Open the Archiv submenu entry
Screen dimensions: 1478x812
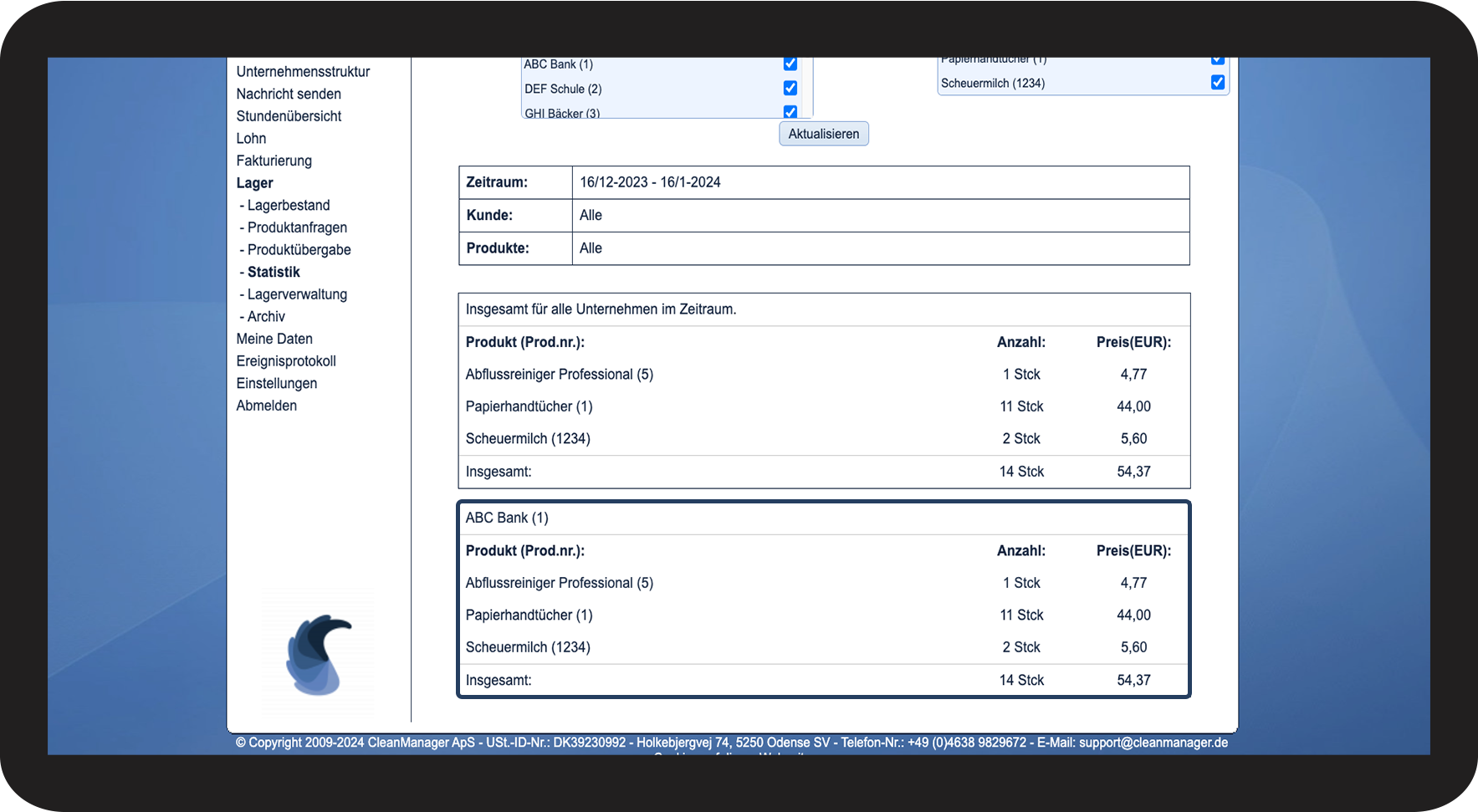pos(266,317)
